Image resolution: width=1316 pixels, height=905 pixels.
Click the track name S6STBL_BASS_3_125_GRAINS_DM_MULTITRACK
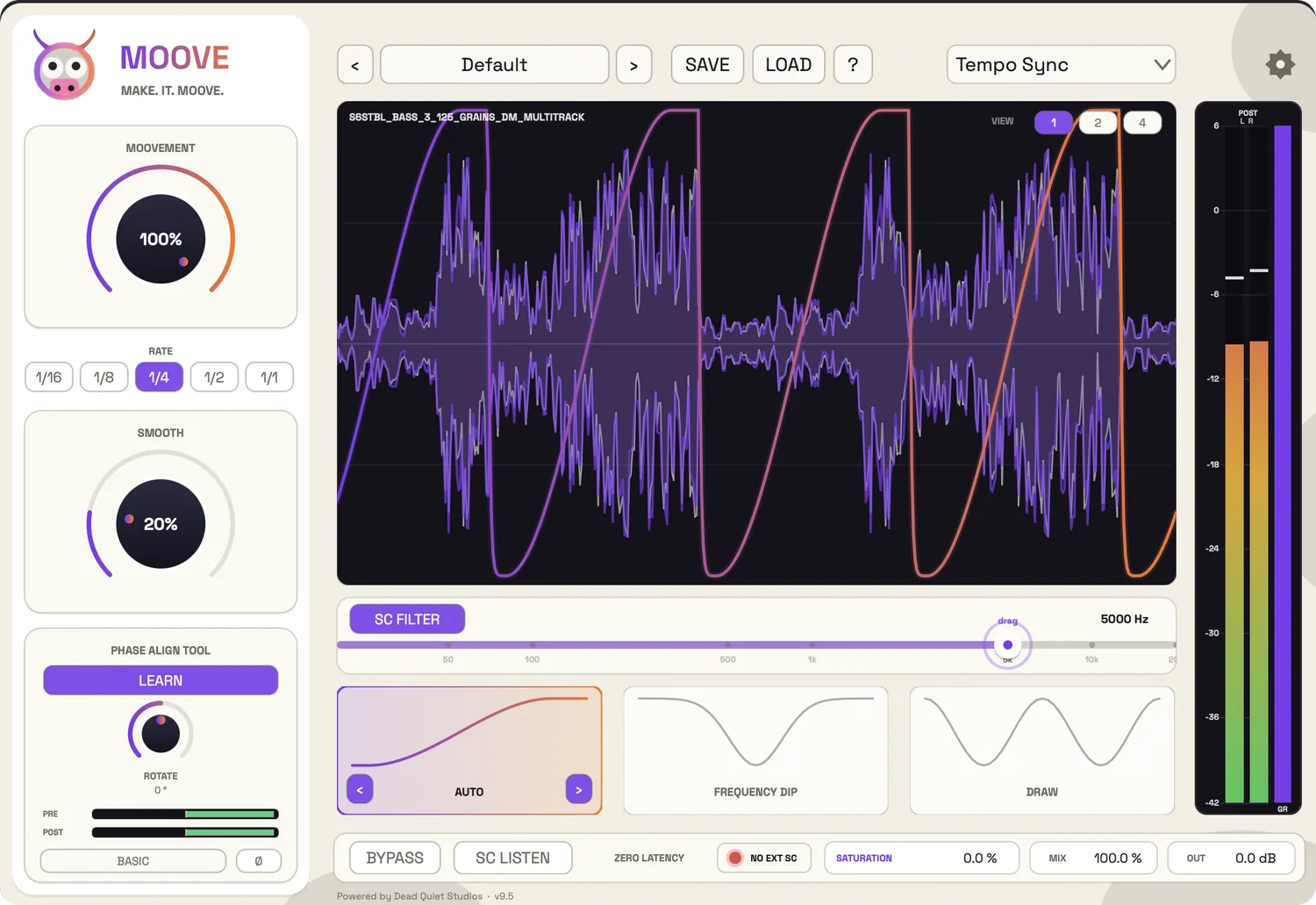(x=467, y=117)
